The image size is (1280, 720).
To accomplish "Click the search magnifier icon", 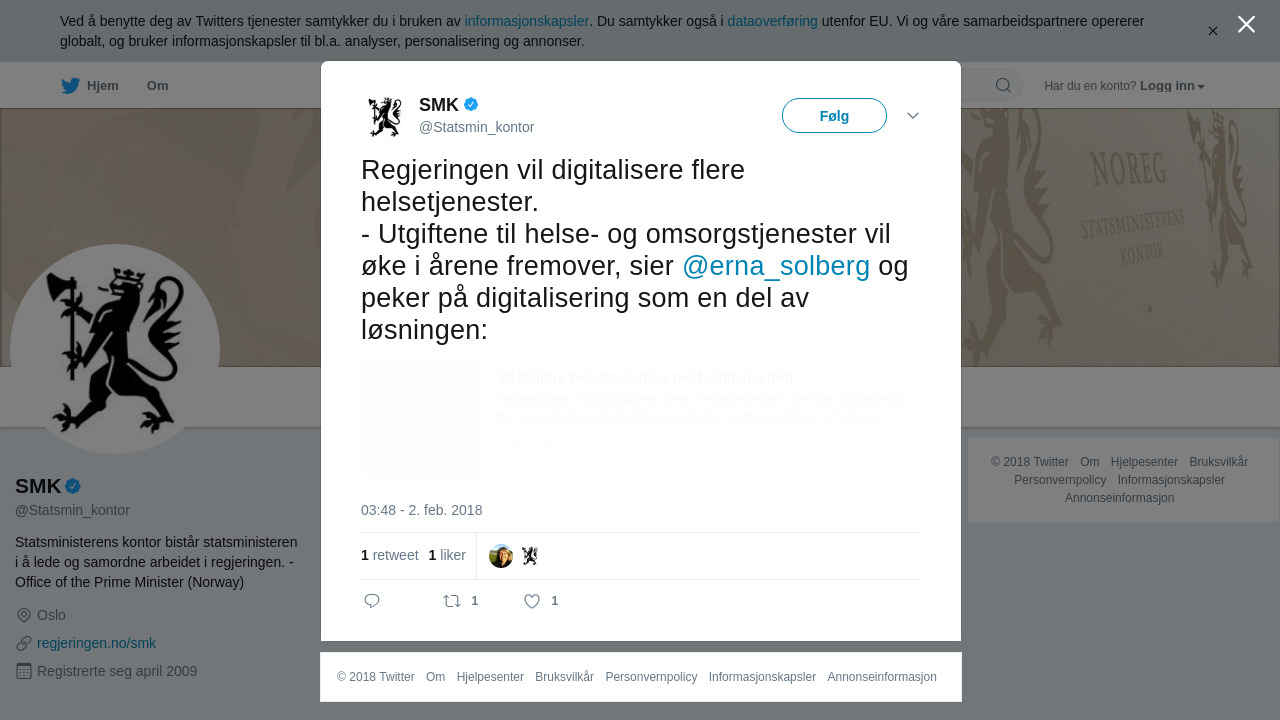I will tap(1003, 85).
